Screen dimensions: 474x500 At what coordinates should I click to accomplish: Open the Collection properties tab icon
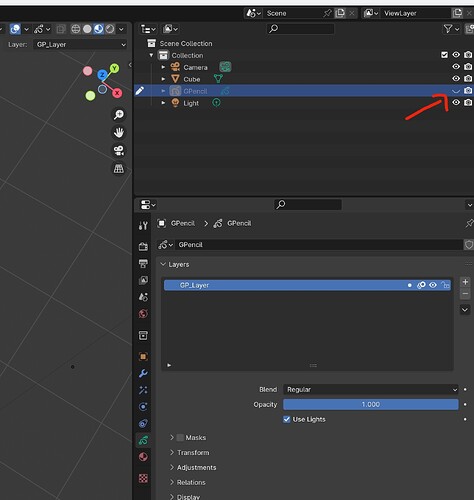pyautogui.click(x=143, y=335)
